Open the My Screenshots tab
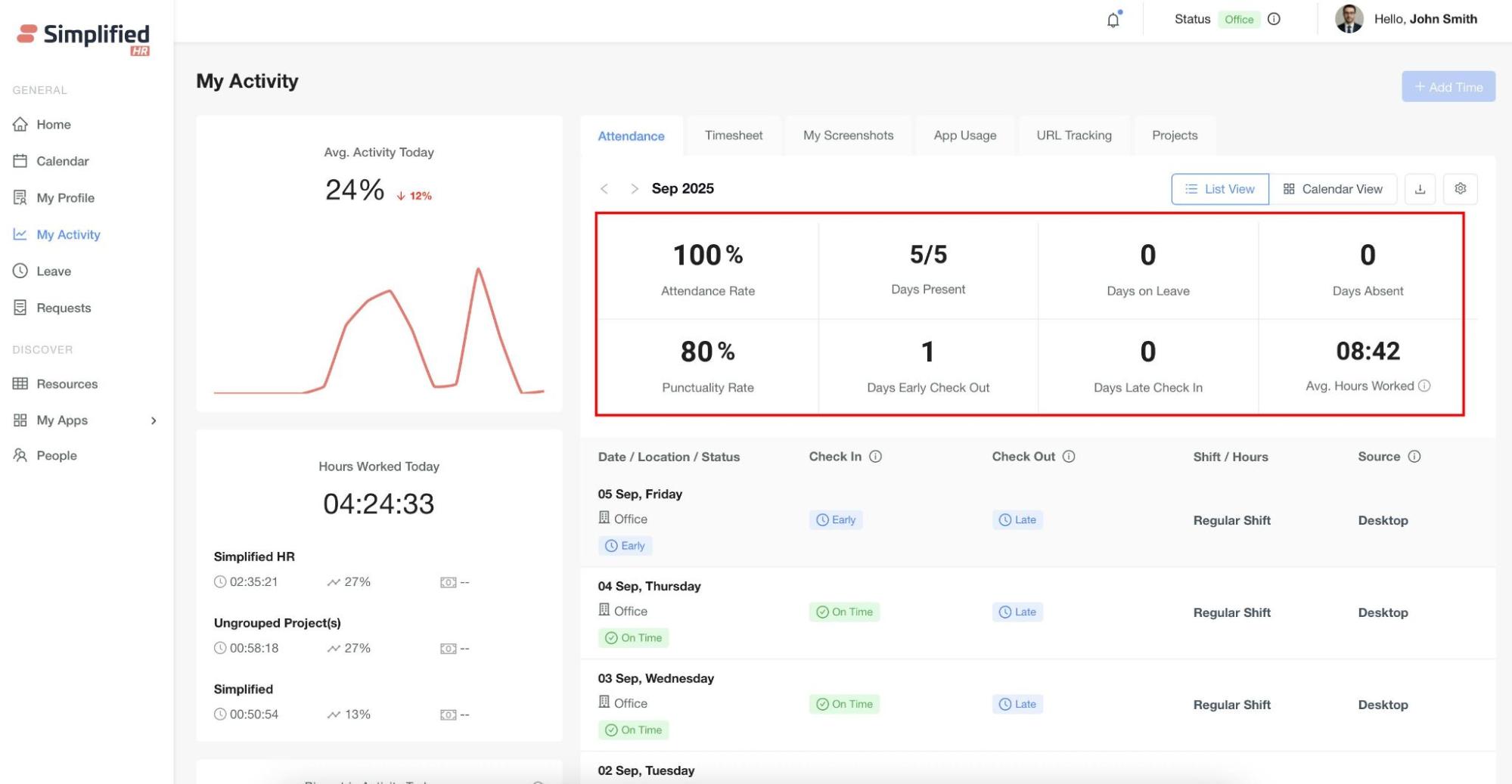This screenshot has height=784, width=1512. [848, 135]
